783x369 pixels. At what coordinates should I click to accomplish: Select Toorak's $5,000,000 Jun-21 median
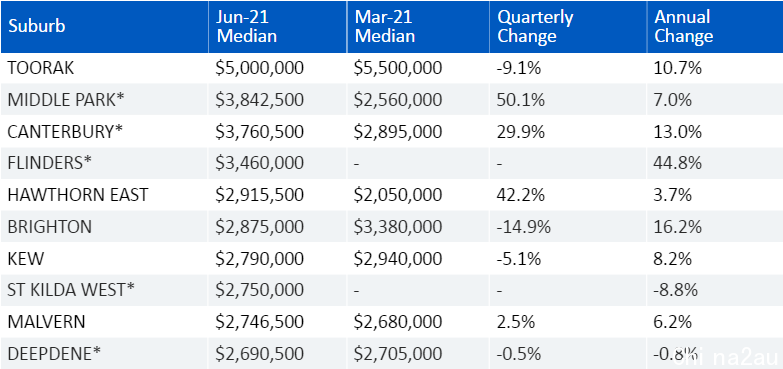coord(260,68)
